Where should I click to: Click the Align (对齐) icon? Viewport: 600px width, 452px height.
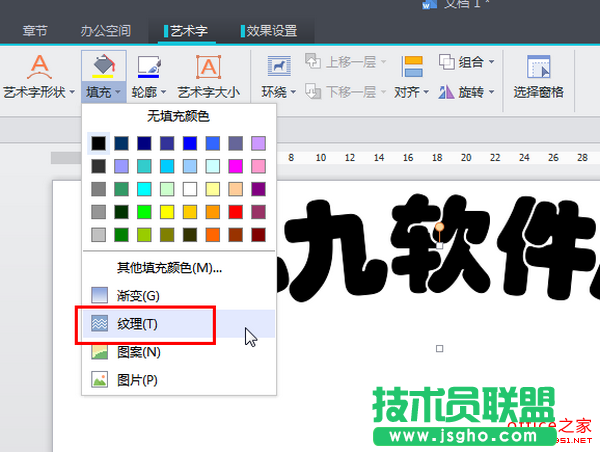click(x=412, y=67)
